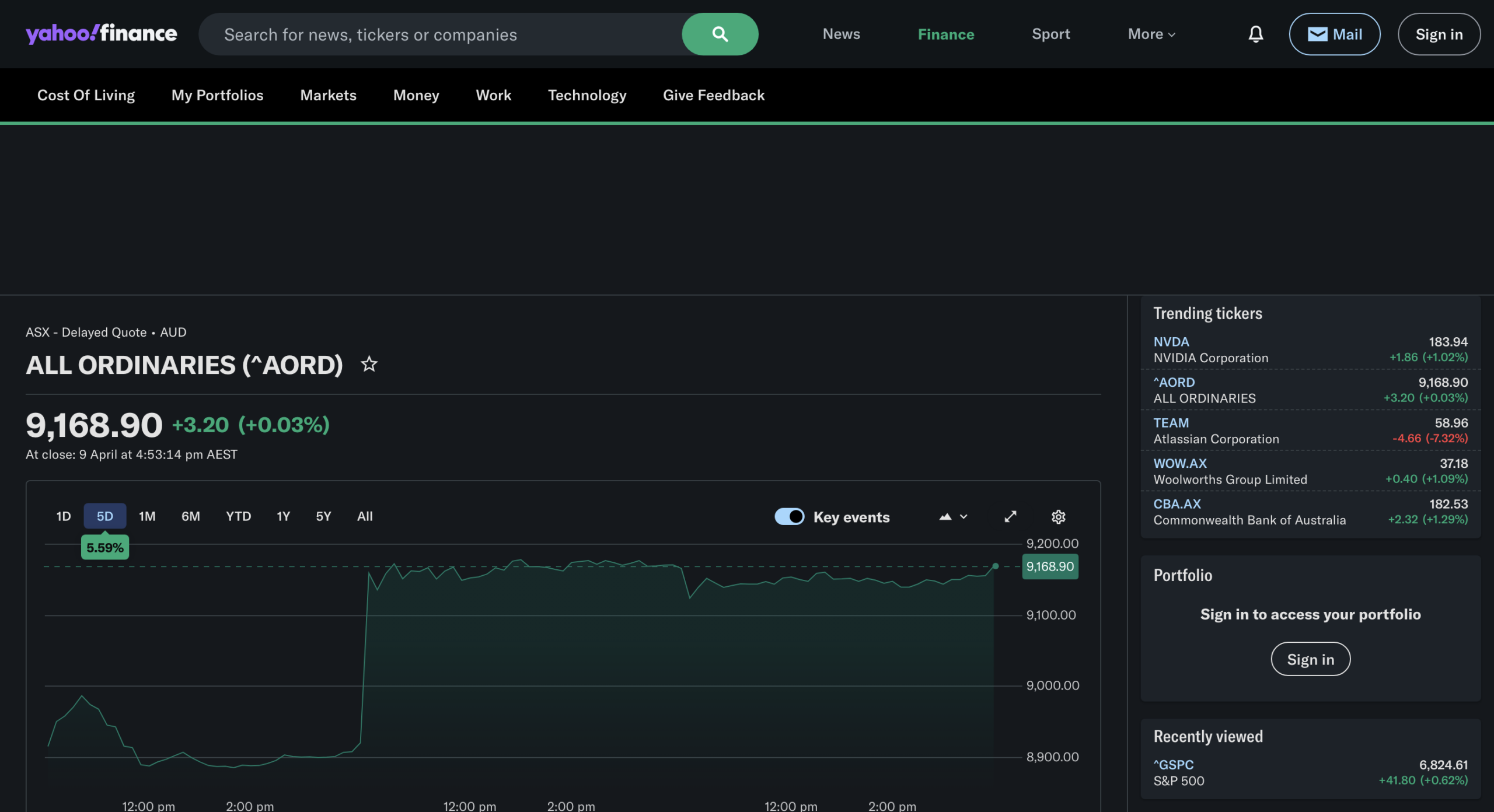The height and width of the screenshot is (812, 1494).
Task: Open Mail via the envelope button
Action: (x=1334, y=34)
